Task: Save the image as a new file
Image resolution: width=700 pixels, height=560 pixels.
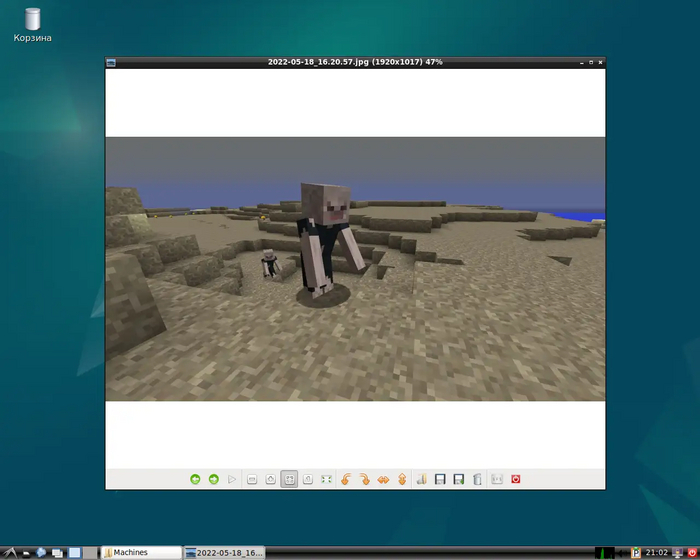Action: pyautogui.click(x=458, y=479)
